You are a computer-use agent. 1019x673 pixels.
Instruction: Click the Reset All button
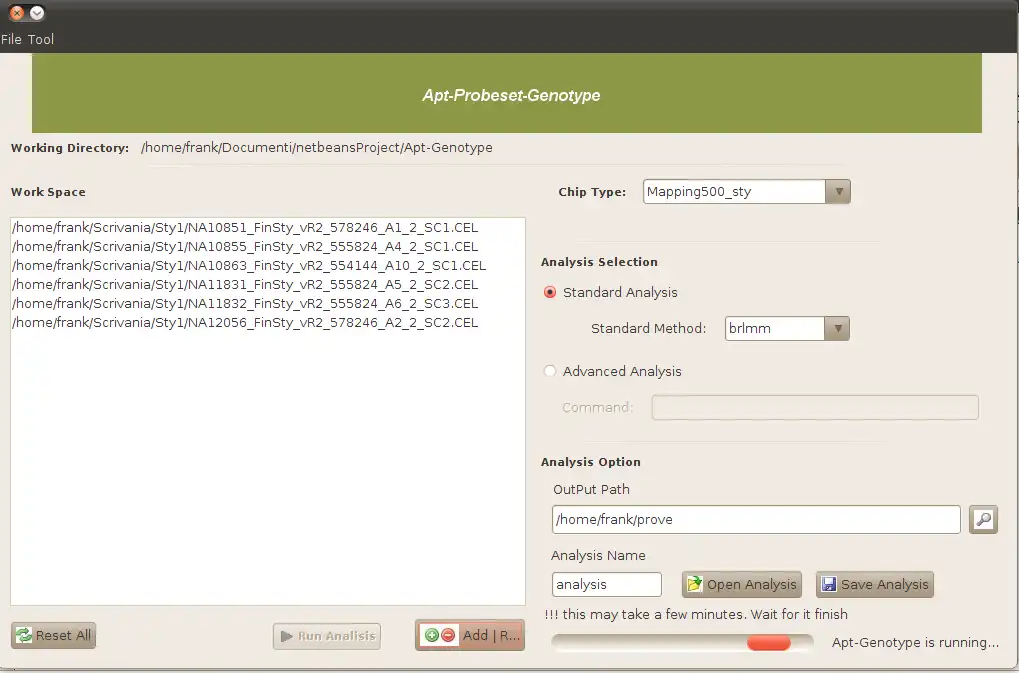[x=53, y=635]
